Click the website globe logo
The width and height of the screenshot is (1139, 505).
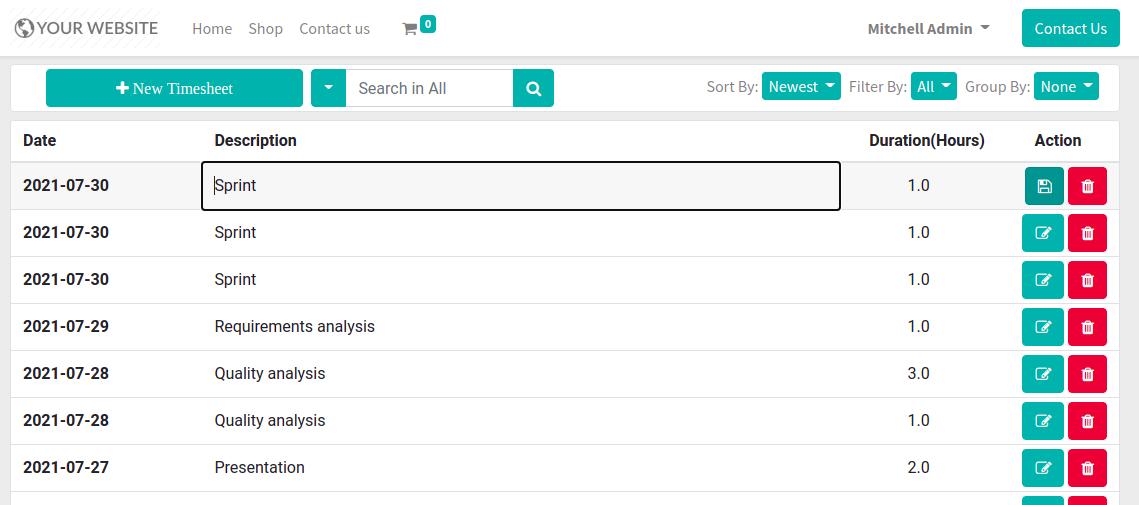[x=24, y=28]
